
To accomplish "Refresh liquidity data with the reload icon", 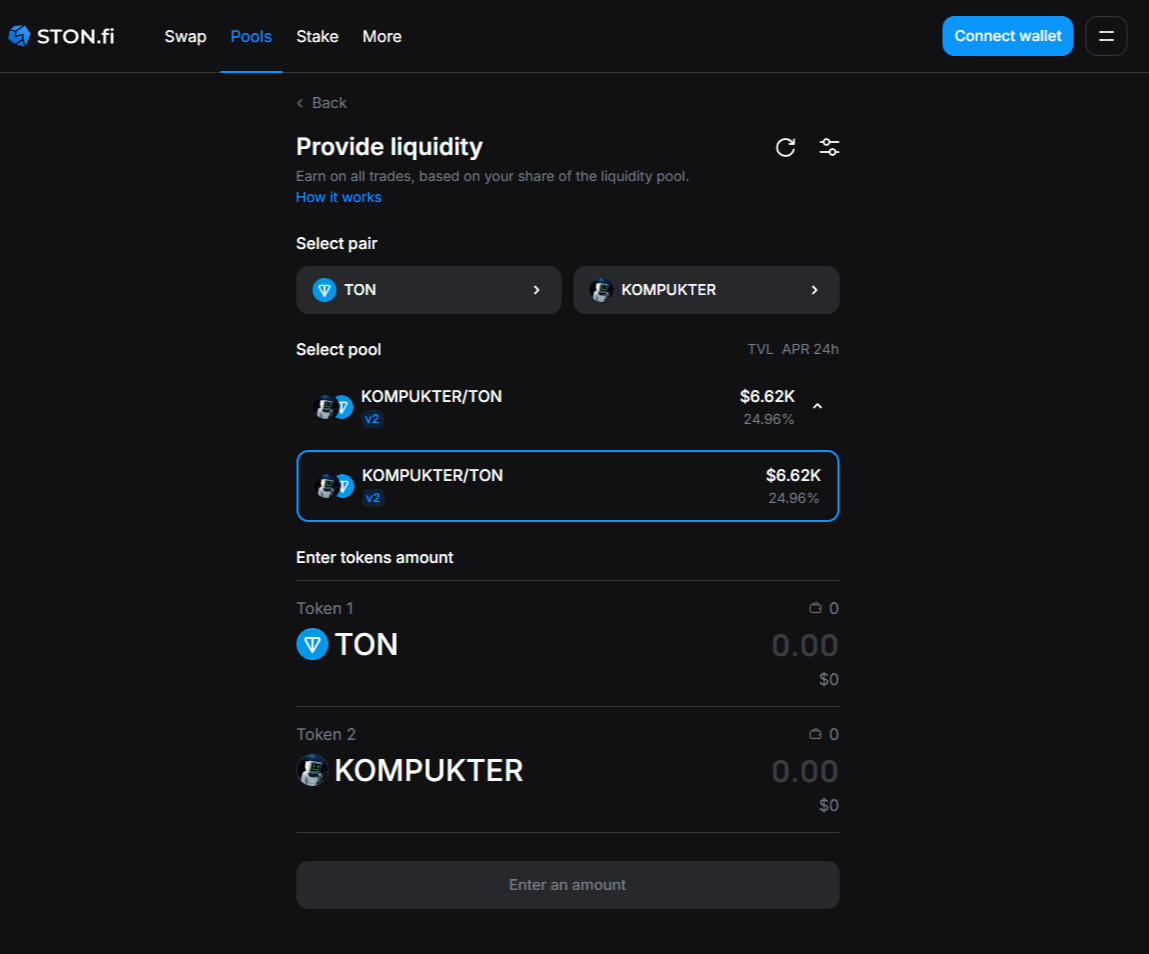I will tap(786, 147).
